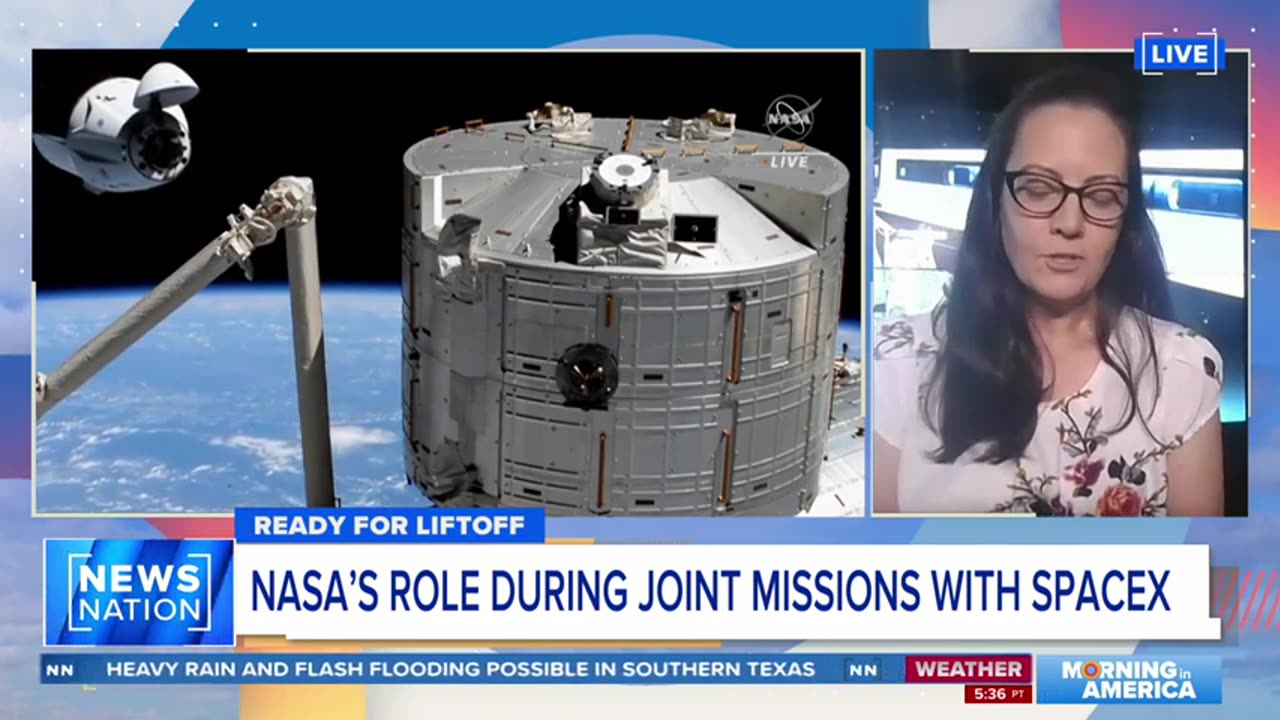
Task: Click the NN icon beside WEATHER label
Action: (x=864, y=670)
